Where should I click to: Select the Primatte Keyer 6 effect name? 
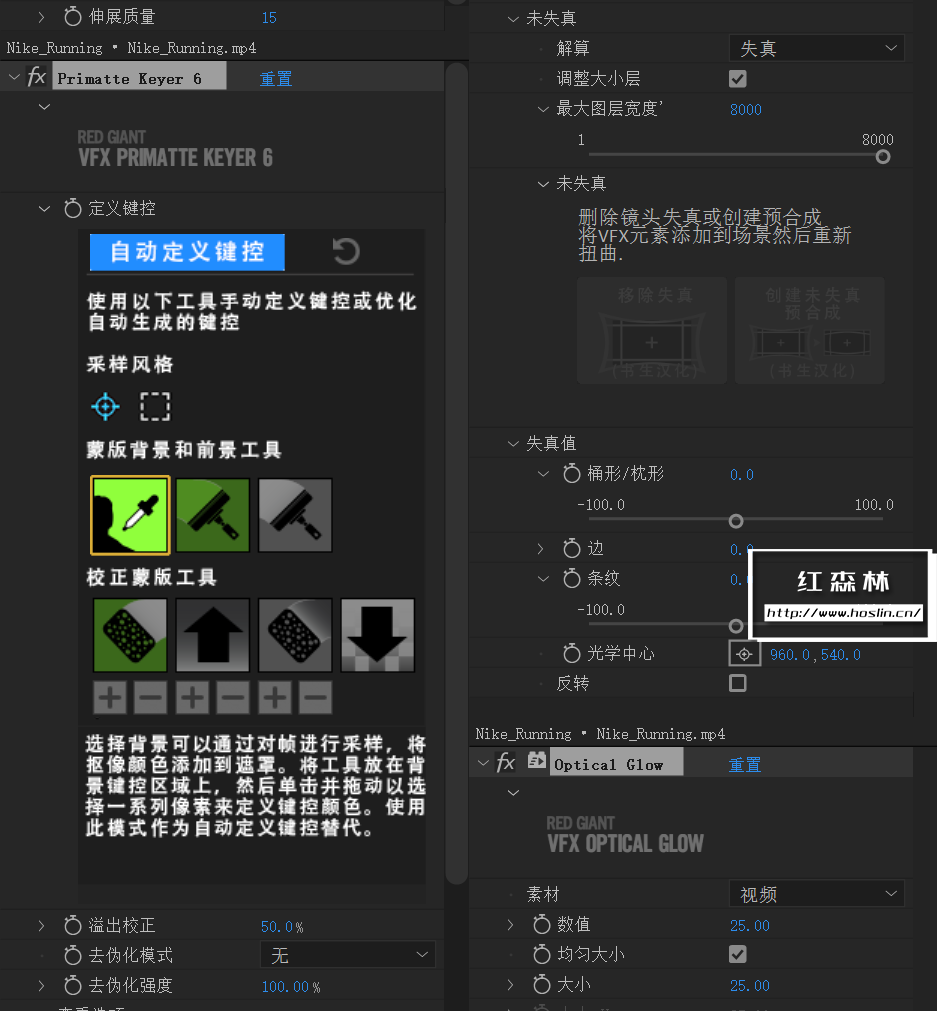[139, 77]
